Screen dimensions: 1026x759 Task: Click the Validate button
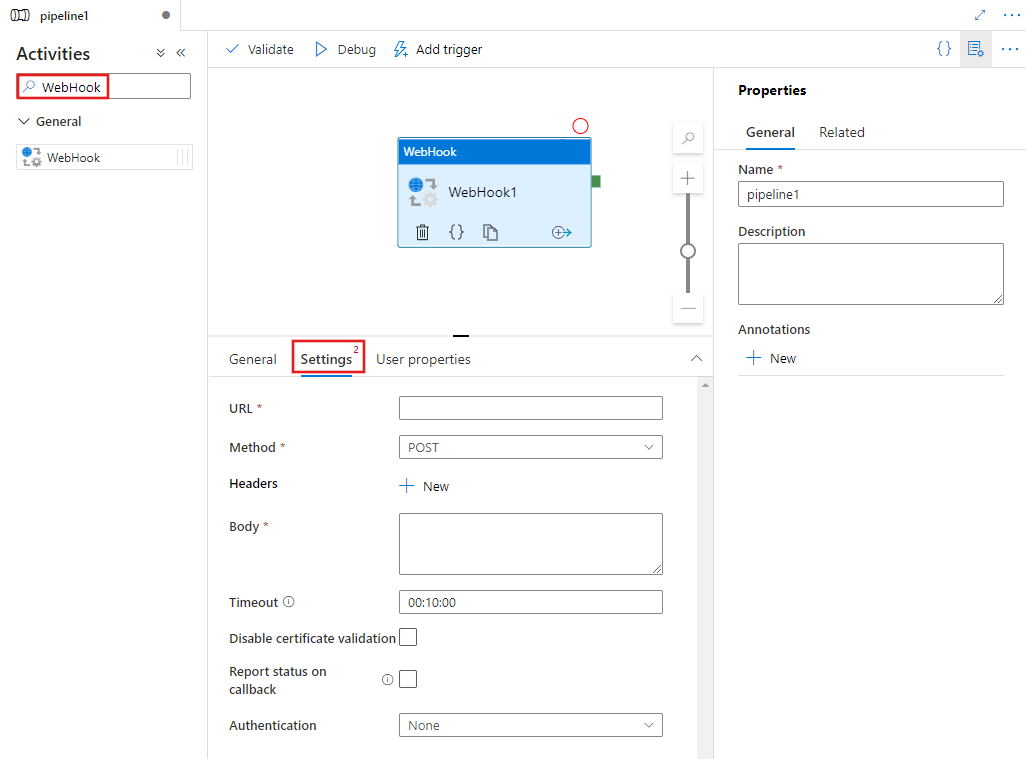(258, 48)
